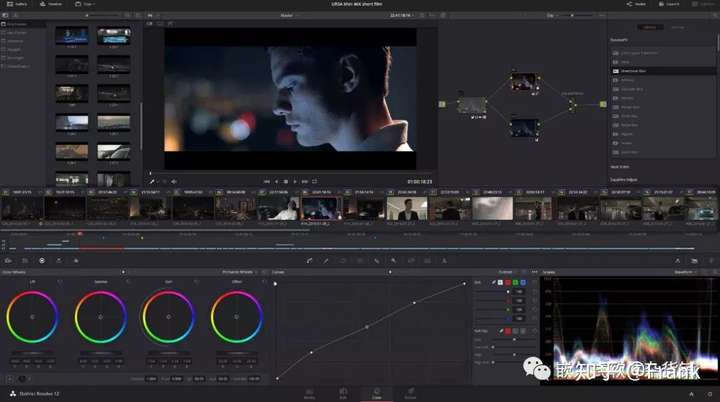Viewport: 720px width, 402px height.
Task: Switch to the Edit page
Action: [x=343, y=394]
